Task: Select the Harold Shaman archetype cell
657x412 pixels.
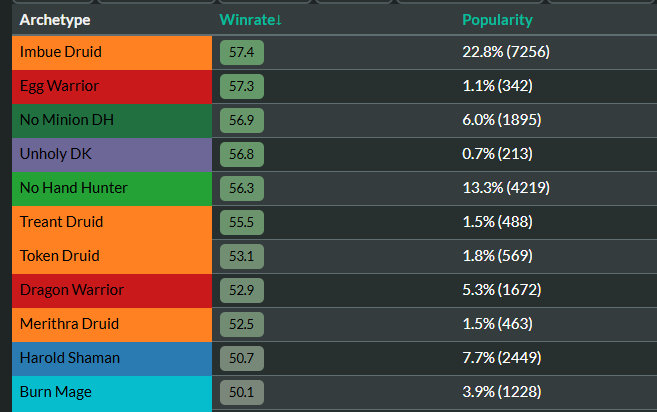Action: pos(112,358)
